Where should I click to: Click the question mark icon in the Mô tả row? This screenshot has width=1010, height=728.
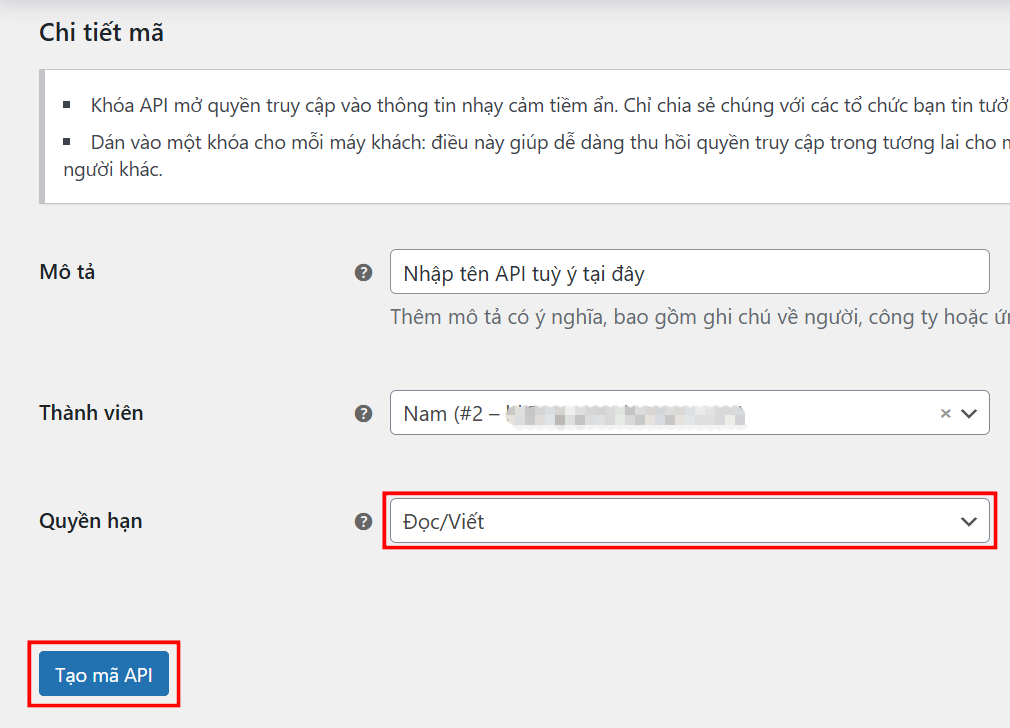364,270
